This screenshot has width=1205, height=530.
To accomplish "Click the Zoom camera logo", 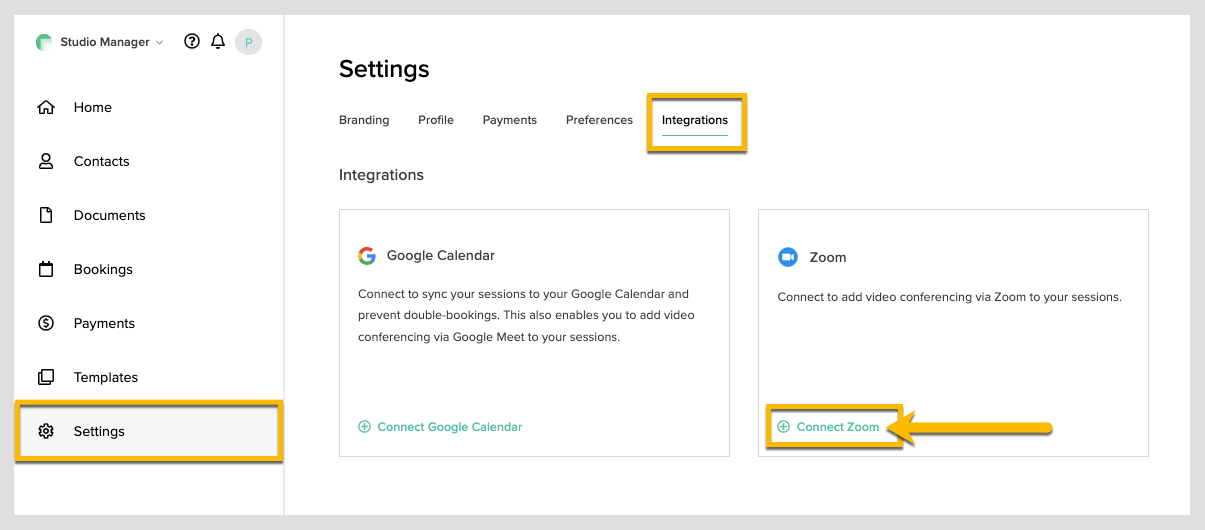I will [788, 257].
